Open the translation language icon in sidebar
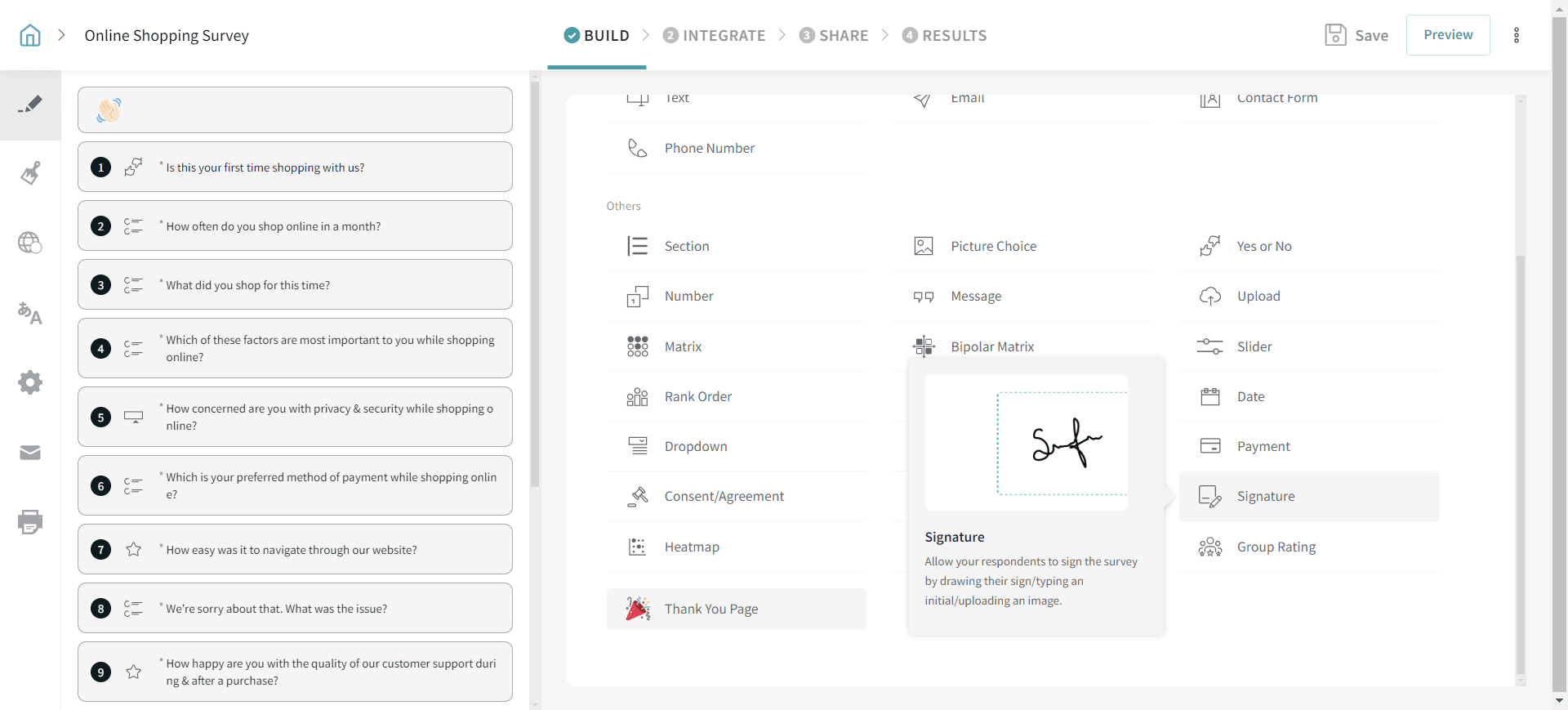Screen dimensions: 1568x710 coord(30,313)
